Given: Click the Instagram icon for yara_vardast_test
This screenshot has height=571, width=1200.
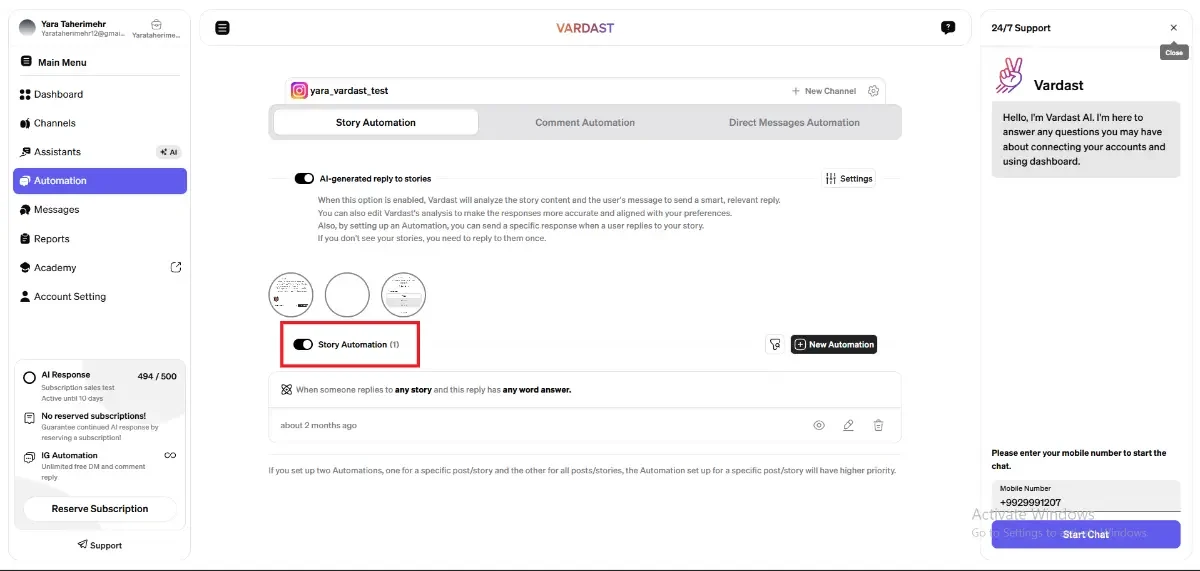Looking at the screenshot, I should tap(299, 90).
